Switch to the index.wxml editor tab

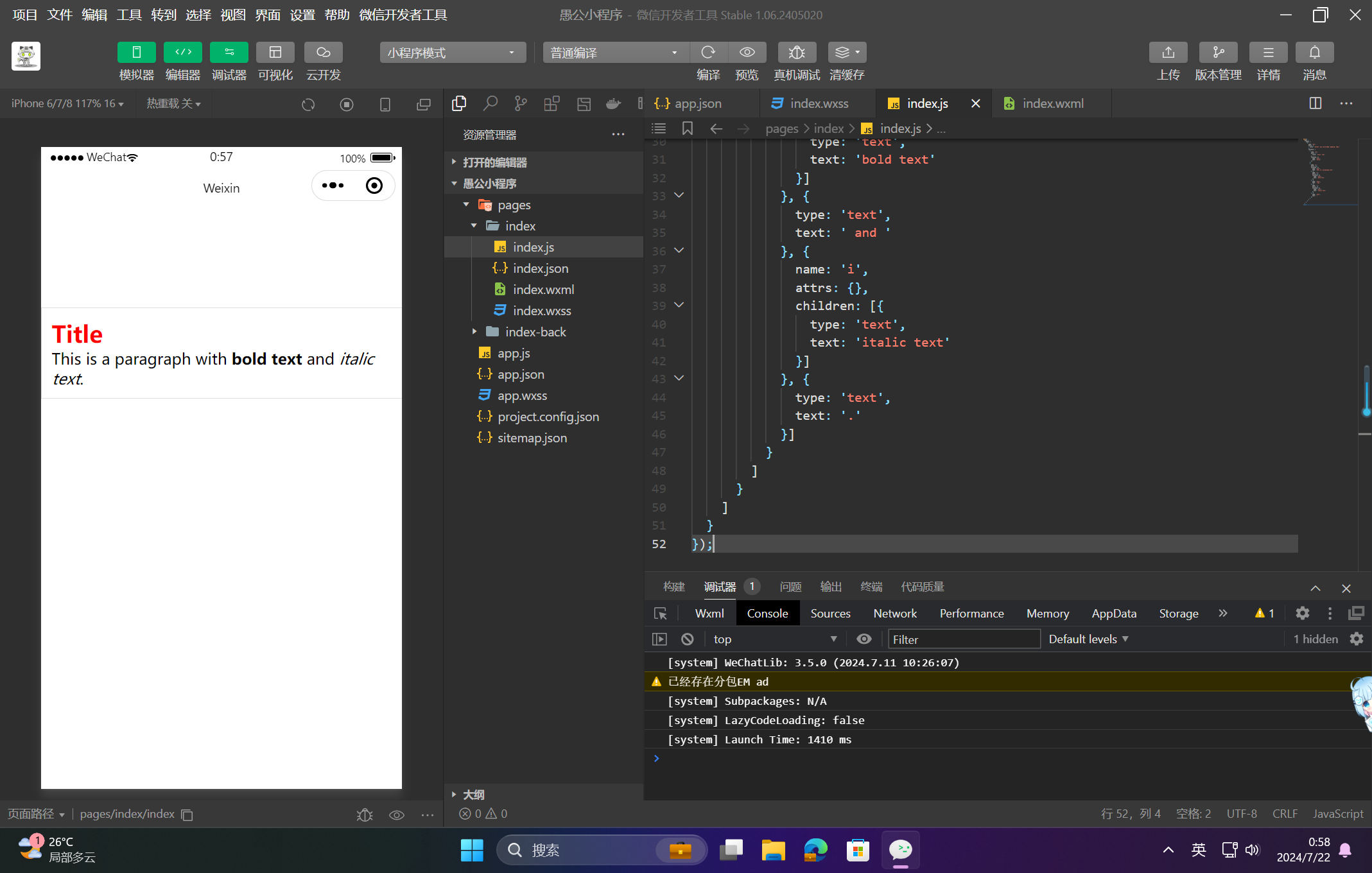[x=1052, y=103]
